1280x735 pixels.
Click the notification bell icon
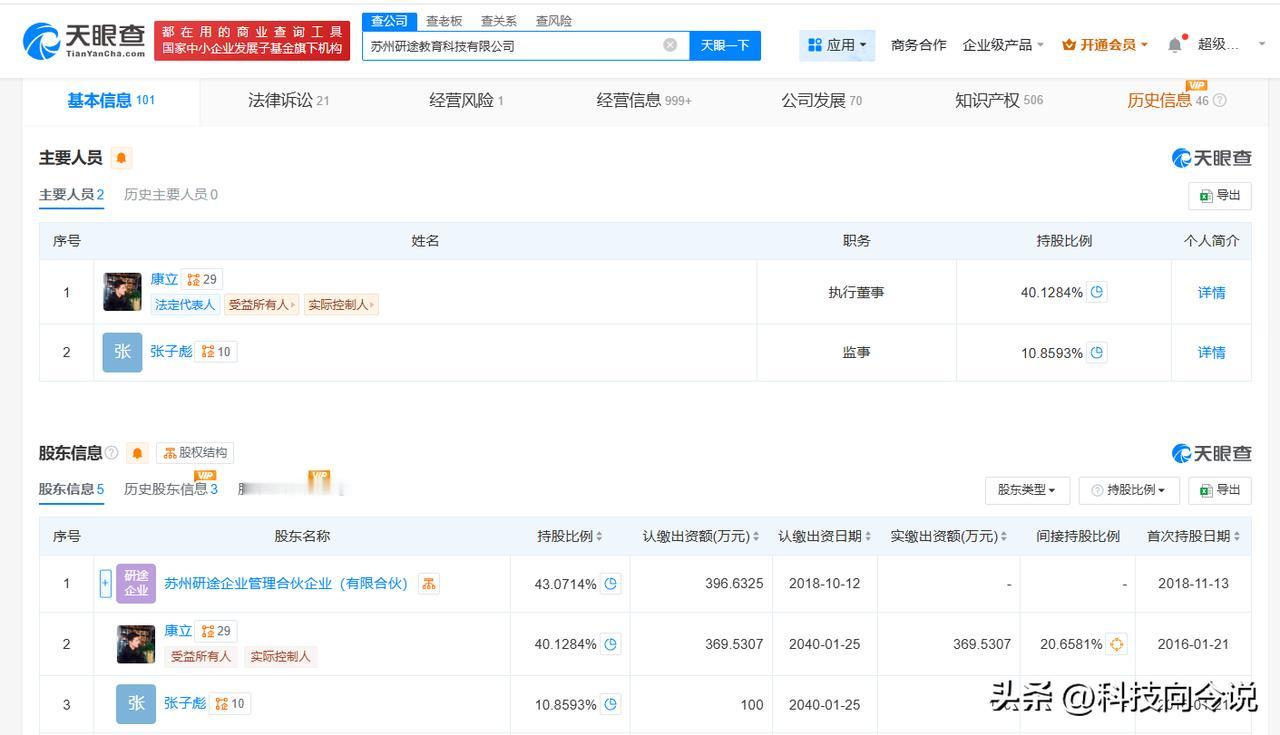[1175, 45]
